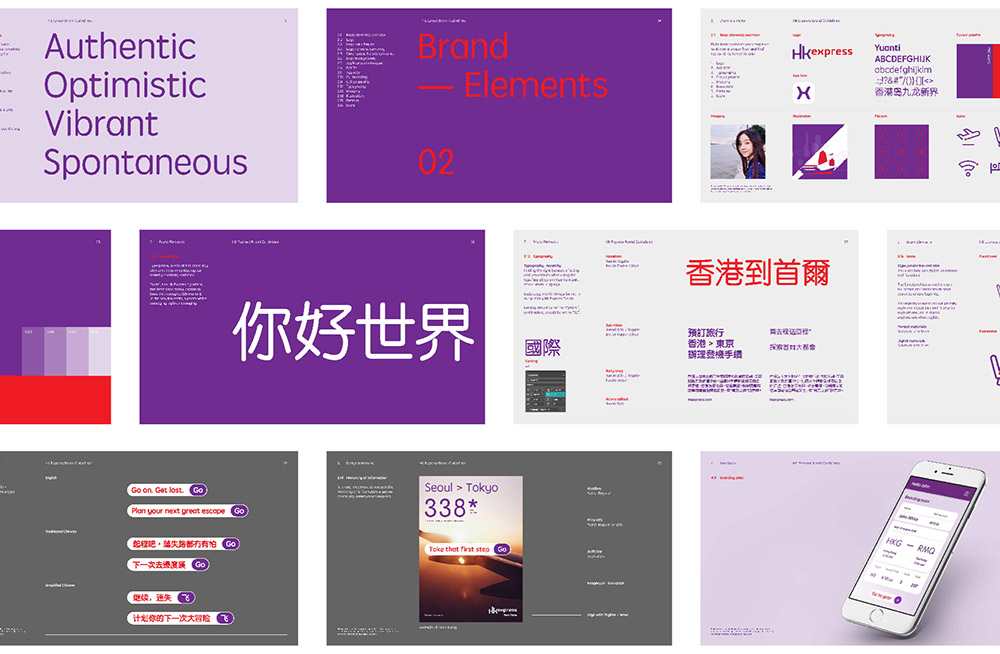The width and height of the screenshot is (1000, 654).
Task: Click the HK Express X app icon
Action: (803, 93)
